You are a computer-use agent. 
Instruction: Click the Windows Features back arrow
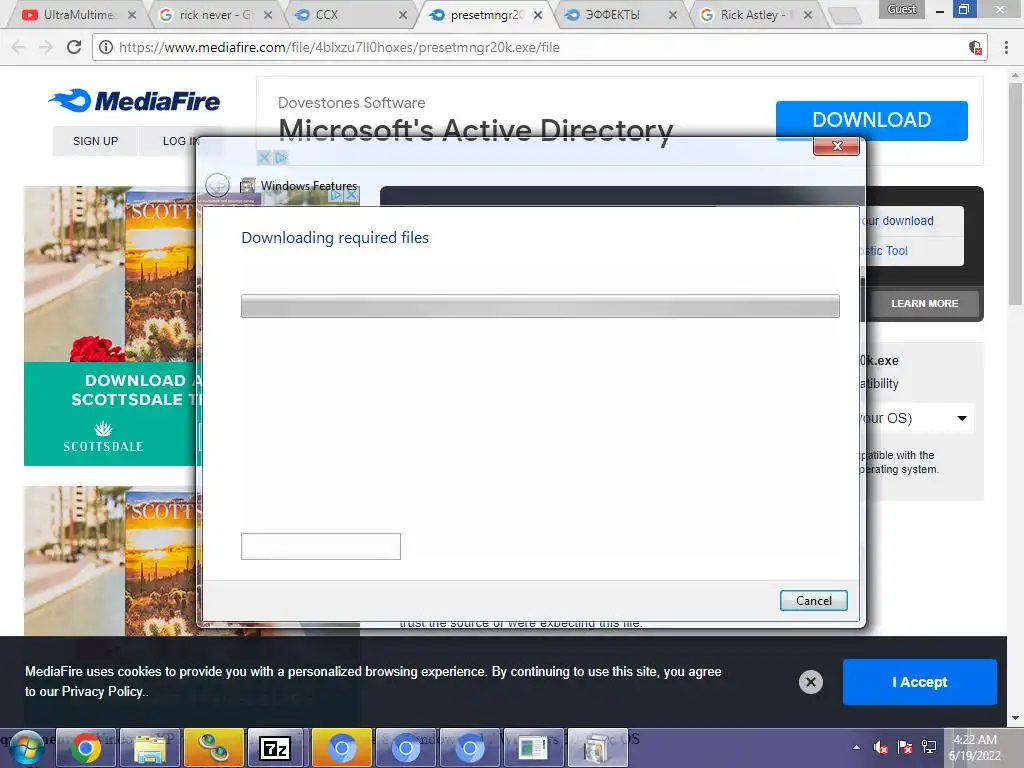(217, 185)
